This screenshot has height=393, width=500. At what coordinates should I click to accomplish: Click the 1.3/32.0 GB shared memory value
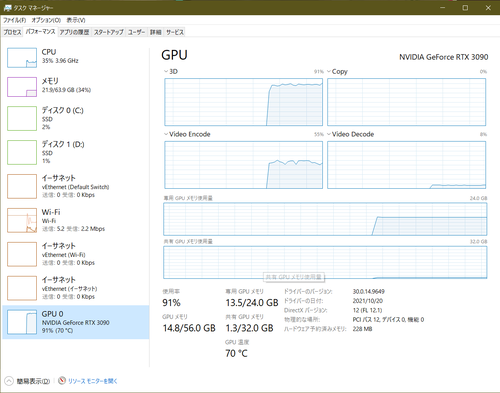coord(249,328)
